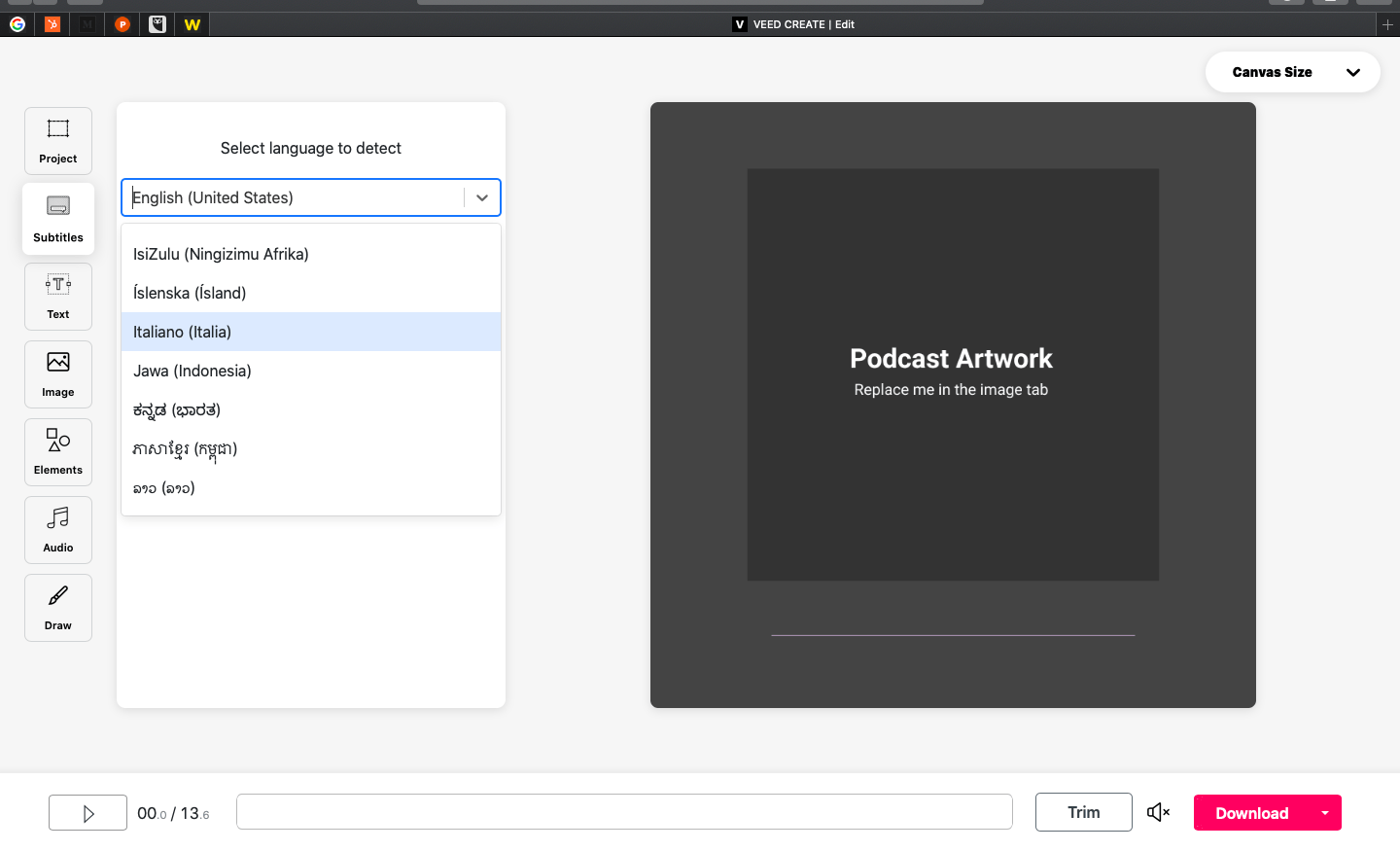
Task: Open the Audio tool panel
Action: pyautogui.click(x=58, y=530)
